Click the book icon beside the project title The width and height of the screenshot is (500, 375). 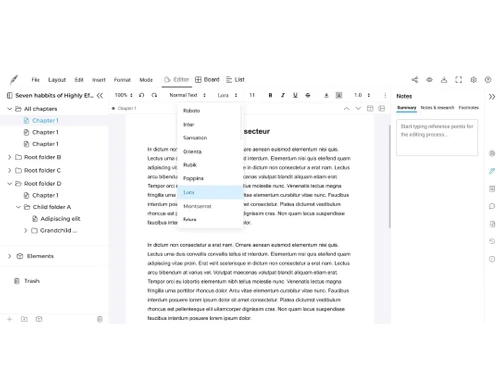click(x=10, y=96)
